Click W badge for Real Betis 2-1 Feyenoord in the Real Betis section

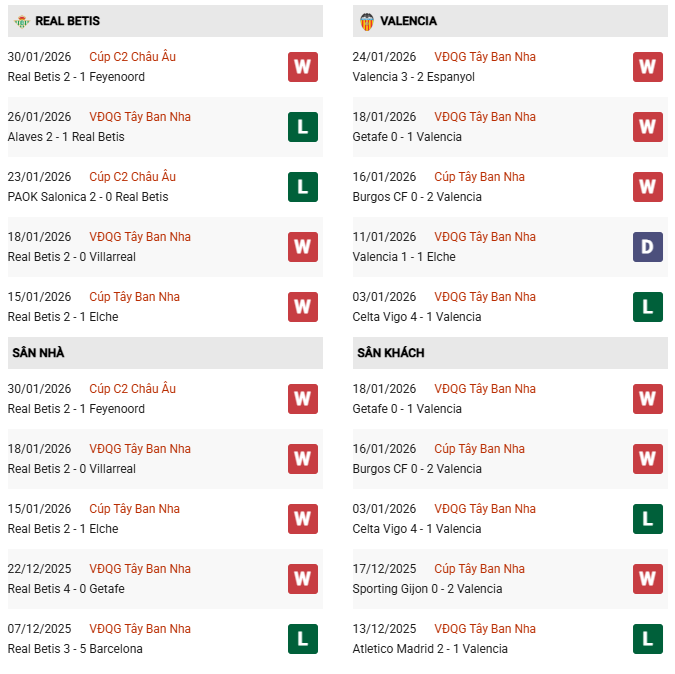tap(303, 67)
